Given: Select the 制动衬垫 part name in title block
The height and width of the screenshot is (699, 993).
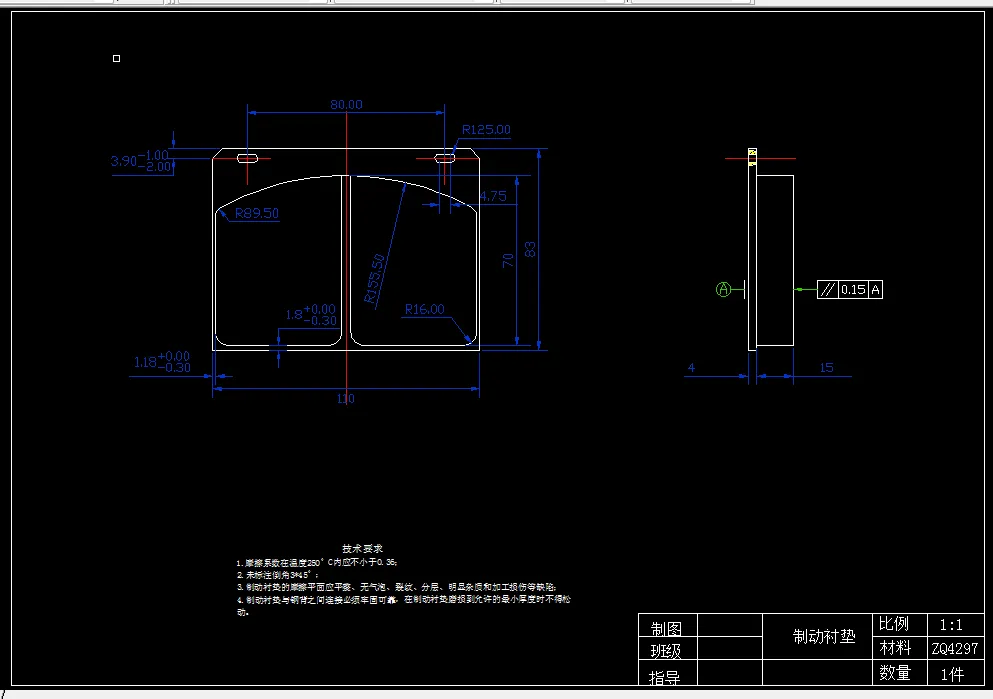Looking at the screenshot, I should tap(824, 636).
